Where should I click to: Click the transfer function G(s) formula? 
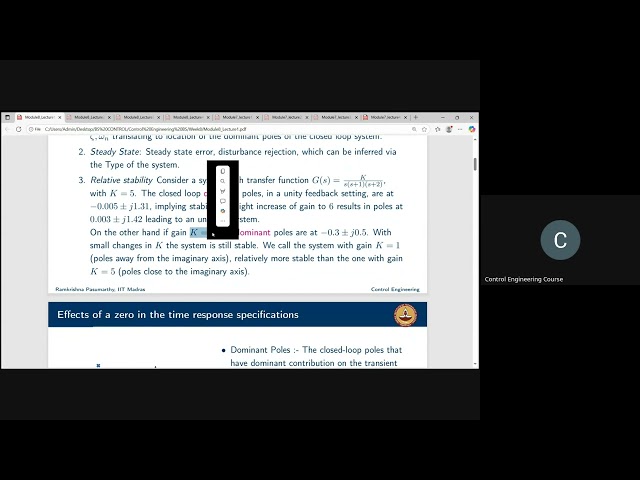click(348, 180)
